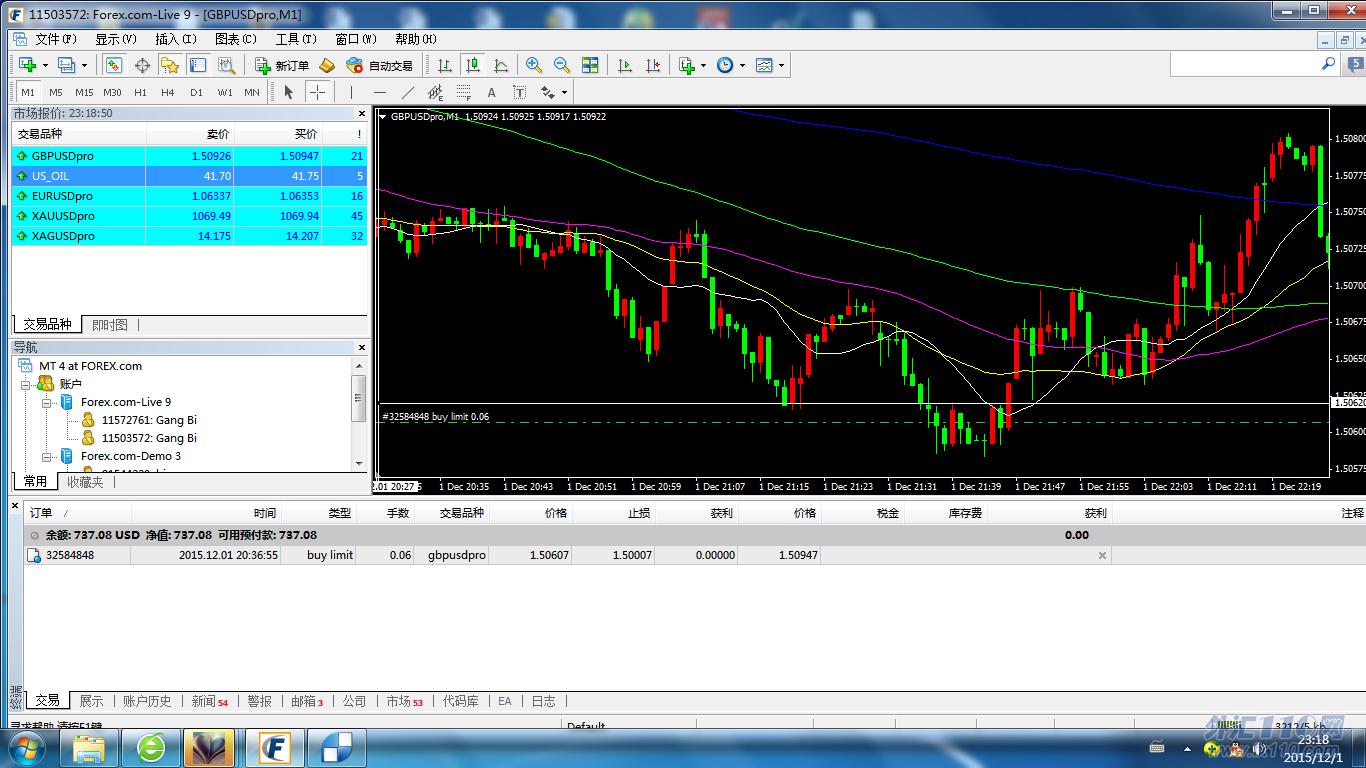The height and width of the screenshot is (768, 1366).
Task: Open the 文件(F) menu
Action: click(x=56, y=39)
